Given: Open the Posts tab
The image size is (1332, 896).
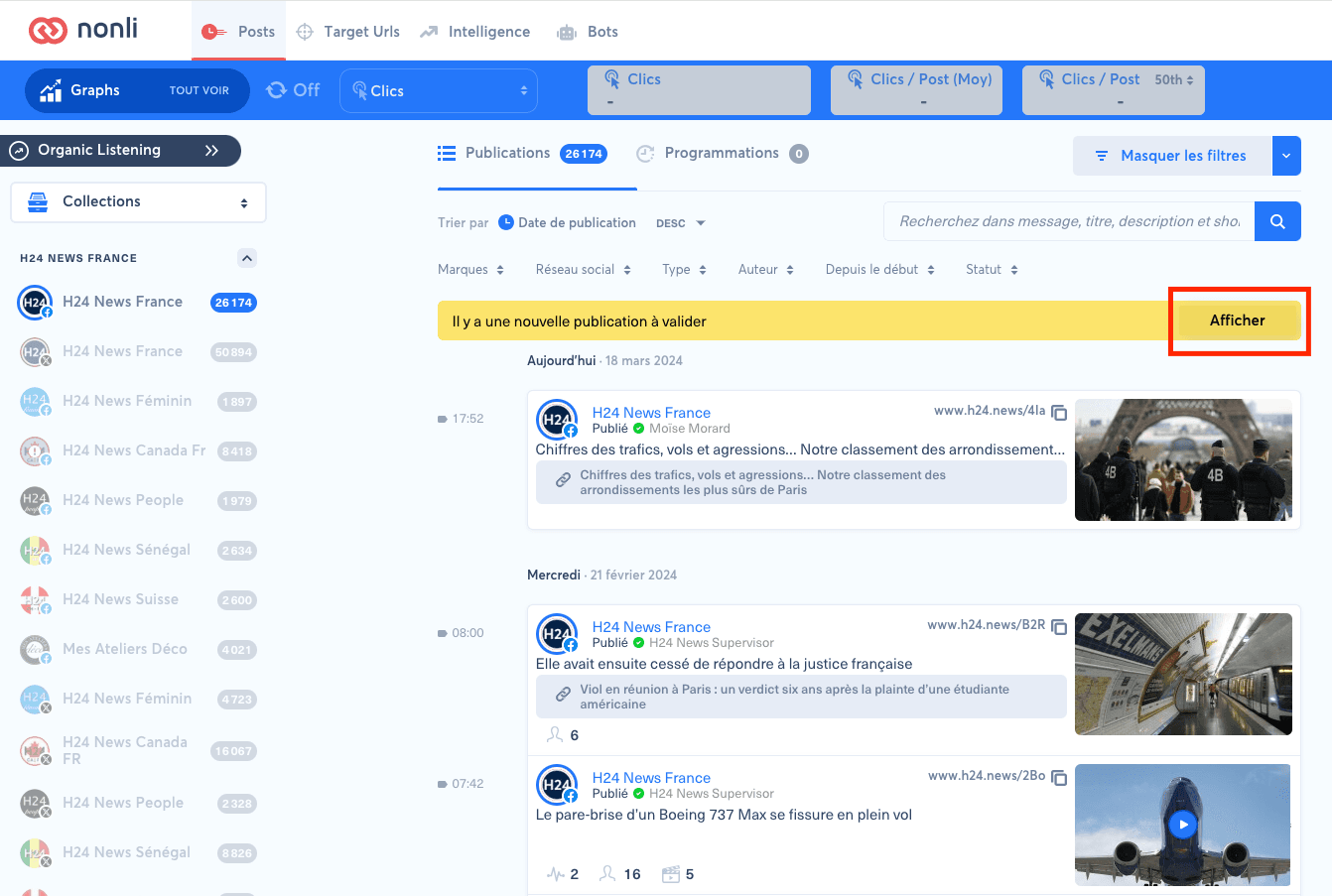Looking at the screenshot, I should 238,32.
